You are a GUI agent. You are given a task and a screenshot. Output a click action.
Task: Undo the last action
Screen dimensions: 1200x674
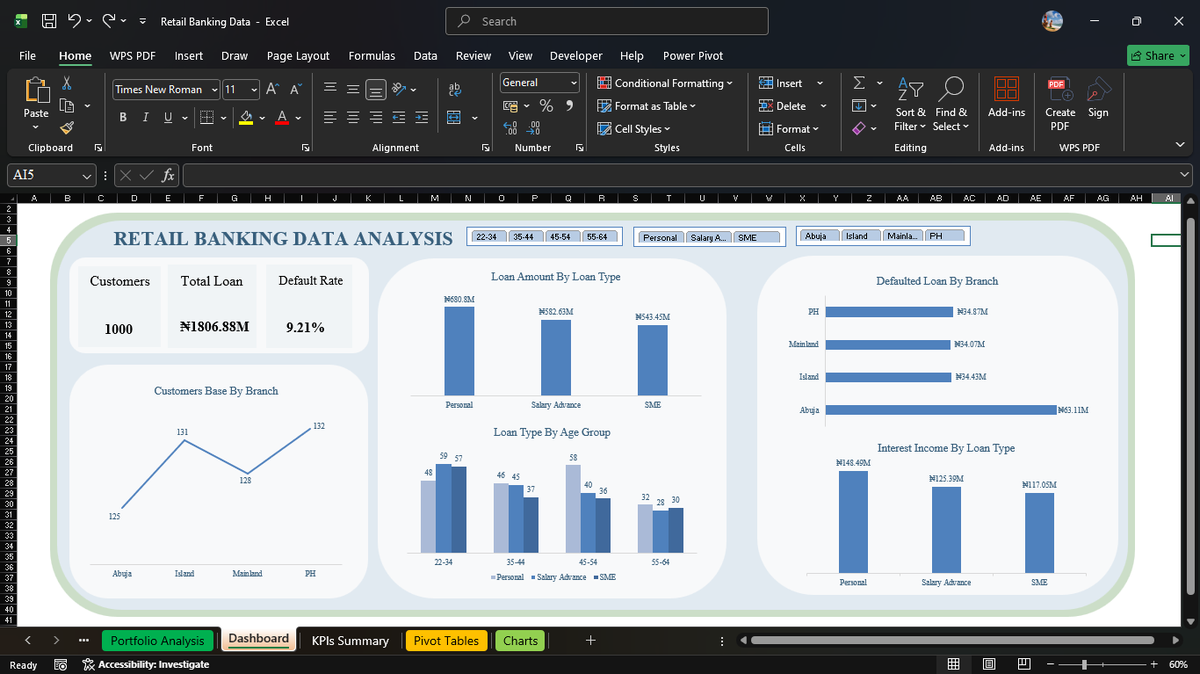tap(76, 21)
